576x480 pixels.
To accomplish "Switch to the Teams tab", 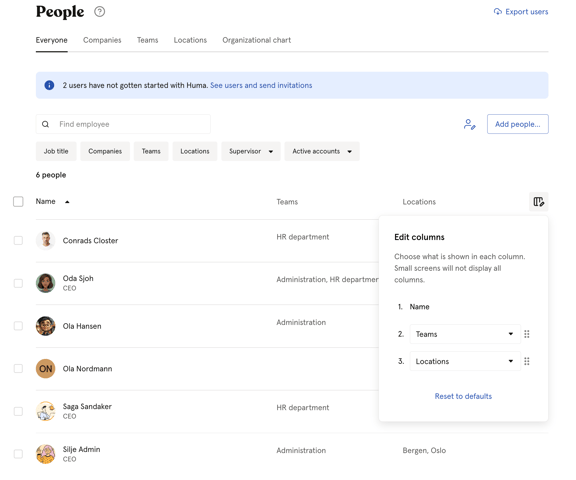I will (148, 40).
